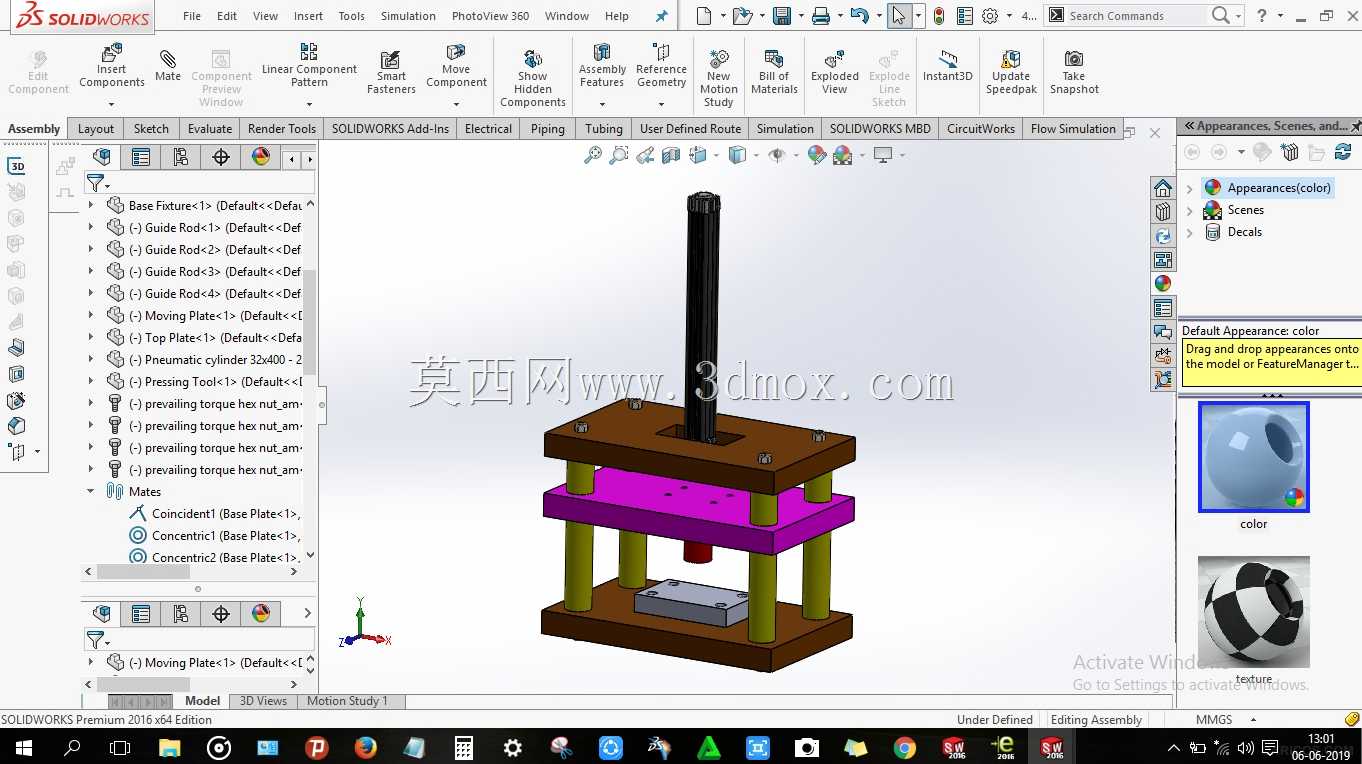1362x764 pixels.
Task: Open ConfigurationManager tab icon
Action: point(181,157)
